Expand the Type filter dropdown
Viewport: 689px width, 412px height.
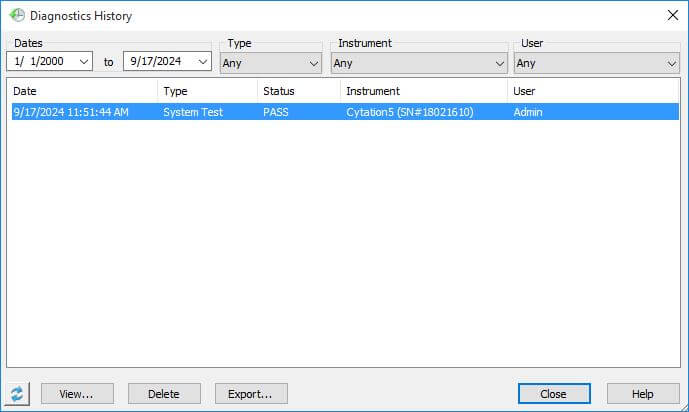[x=313, y=63]
